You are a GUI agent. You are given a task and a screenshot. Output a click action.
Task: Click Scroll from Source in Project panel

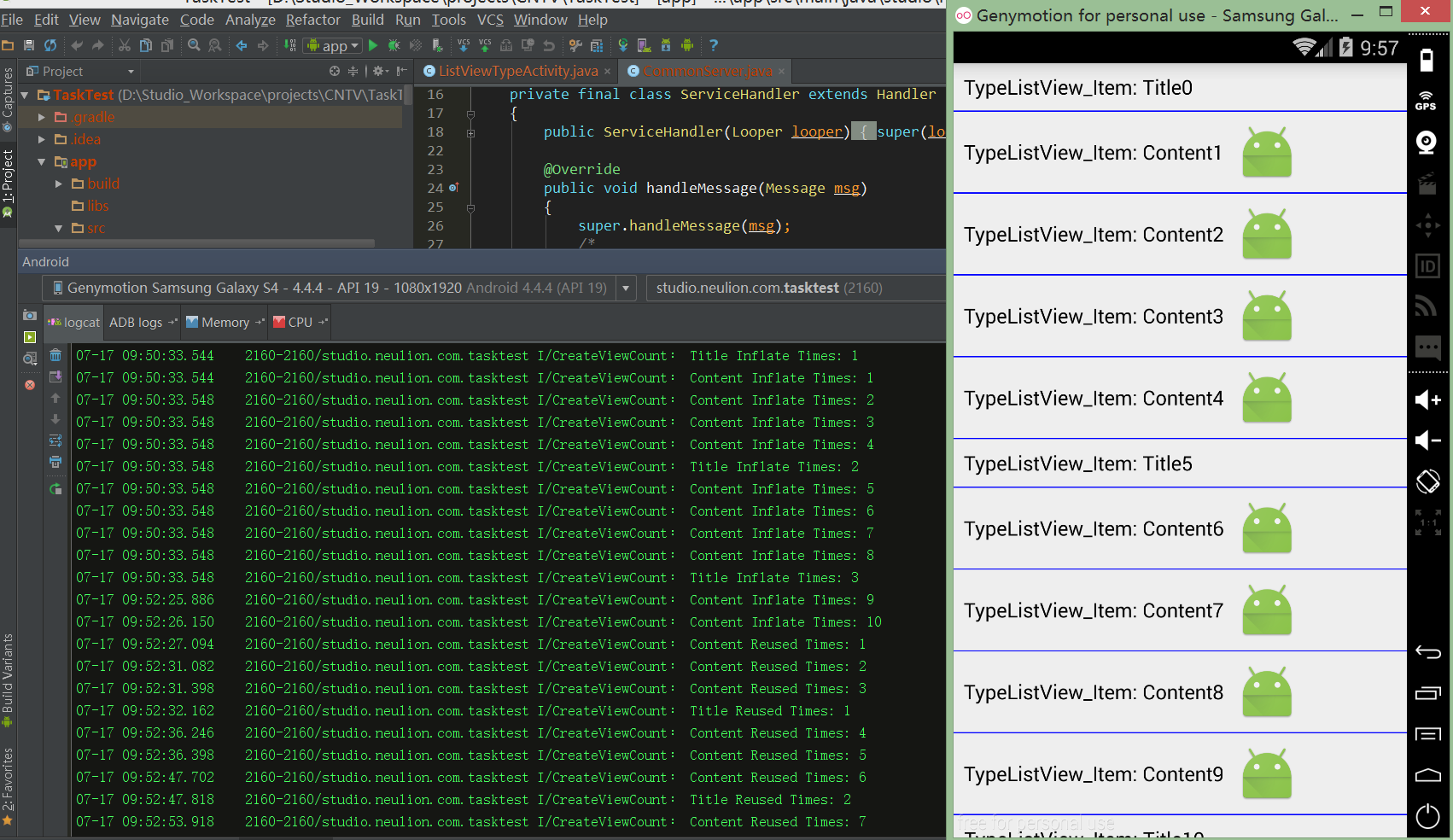(x=335, y=71)
